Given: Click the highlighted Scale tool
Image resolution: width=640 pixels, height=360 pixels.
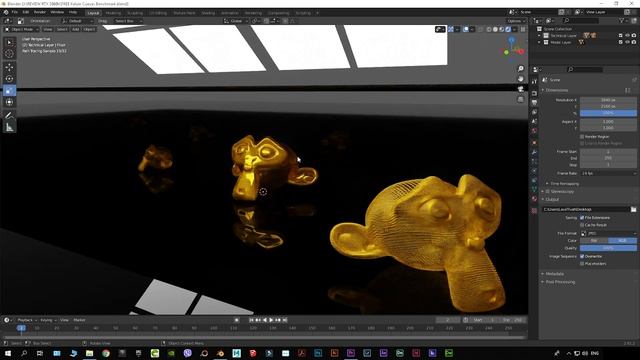Looking at the screenshot, I should [9, 90].
